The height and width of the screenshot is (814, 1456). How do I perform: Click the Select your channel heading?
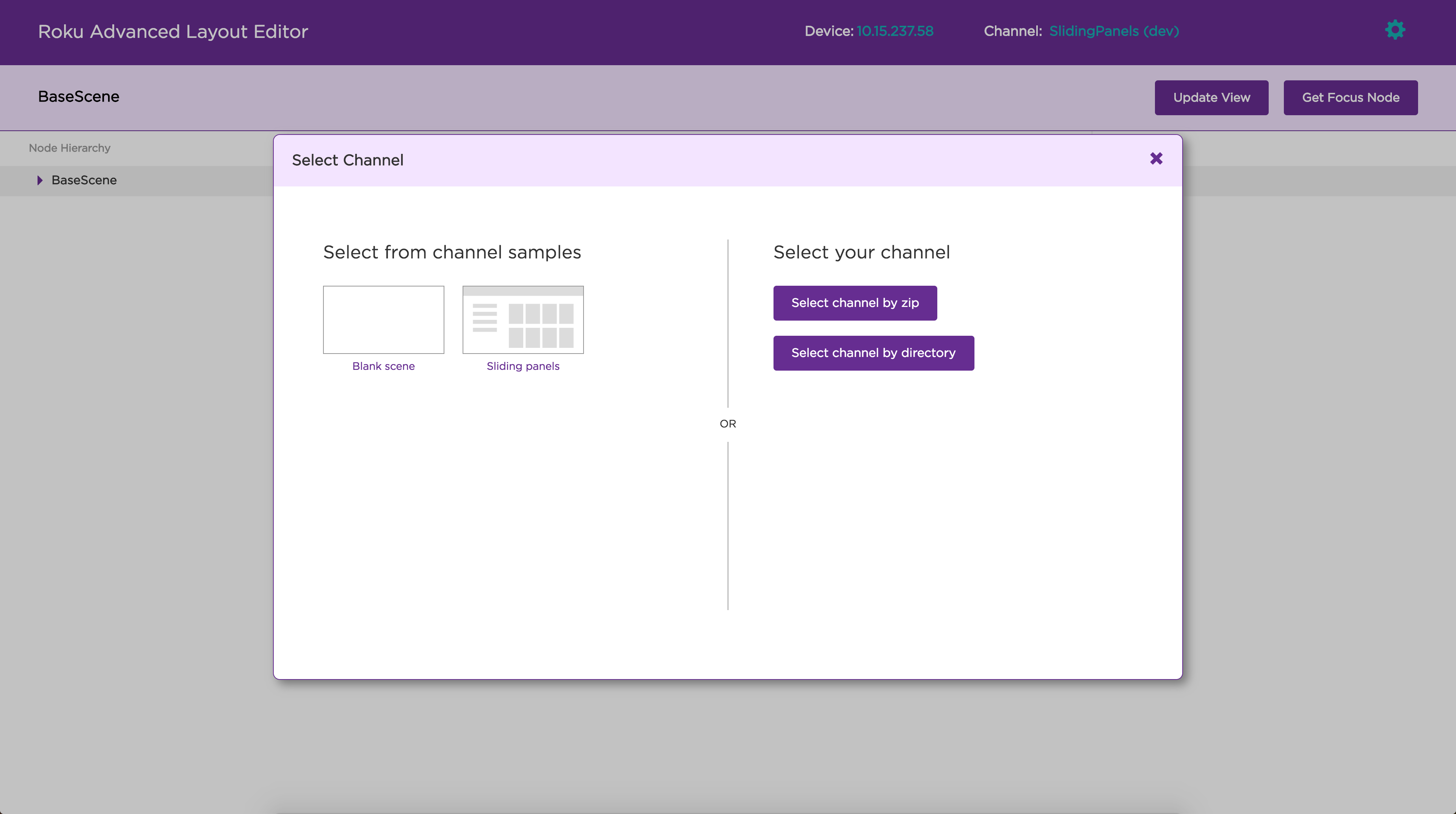(x=861, y=252)
